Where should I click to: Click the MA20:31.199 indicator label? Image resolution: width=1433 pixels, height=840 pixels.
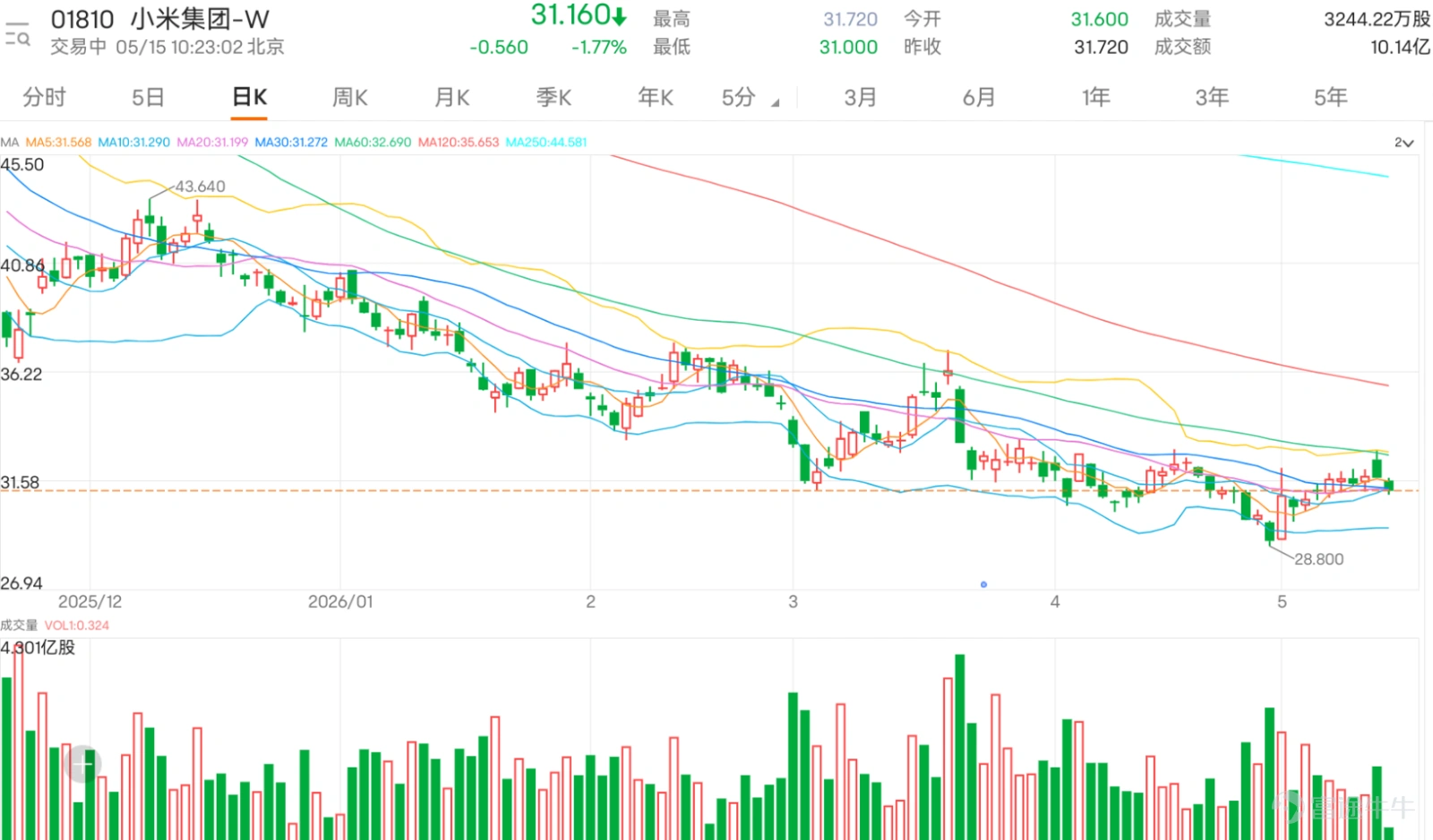click(212, 142)
